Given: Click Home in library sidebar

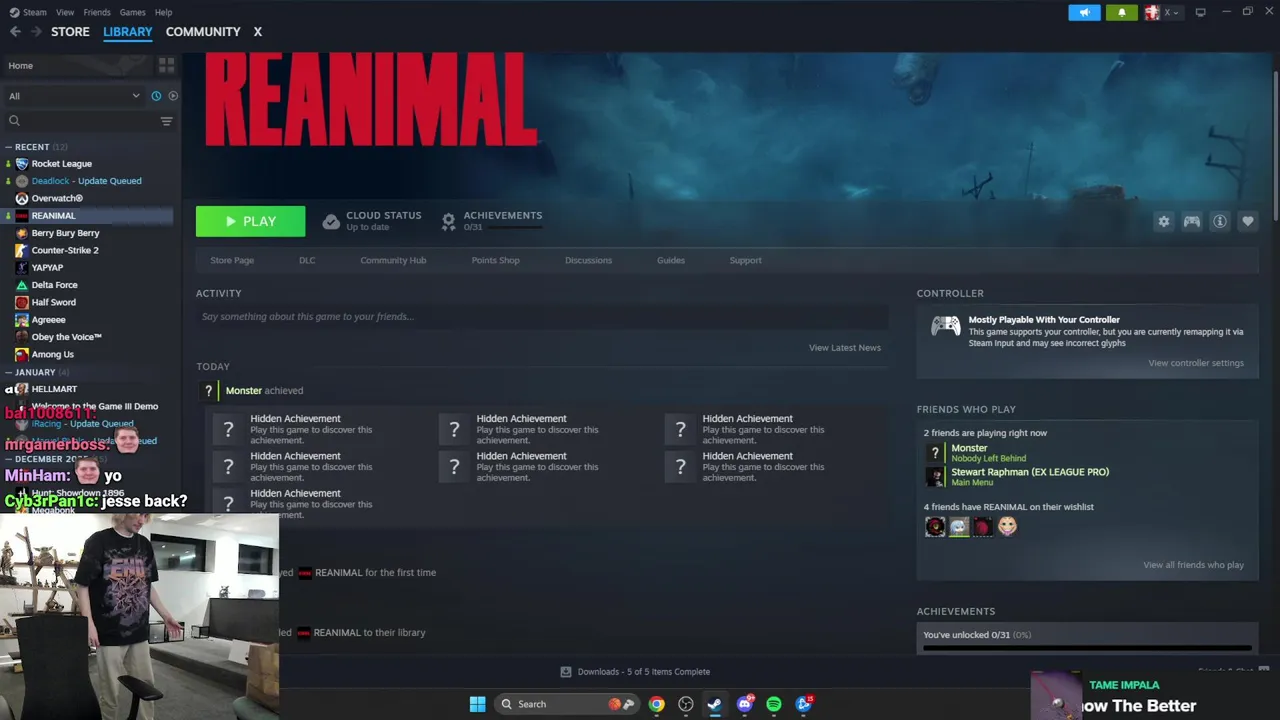Looking at the screenshot, I should 20,66.
